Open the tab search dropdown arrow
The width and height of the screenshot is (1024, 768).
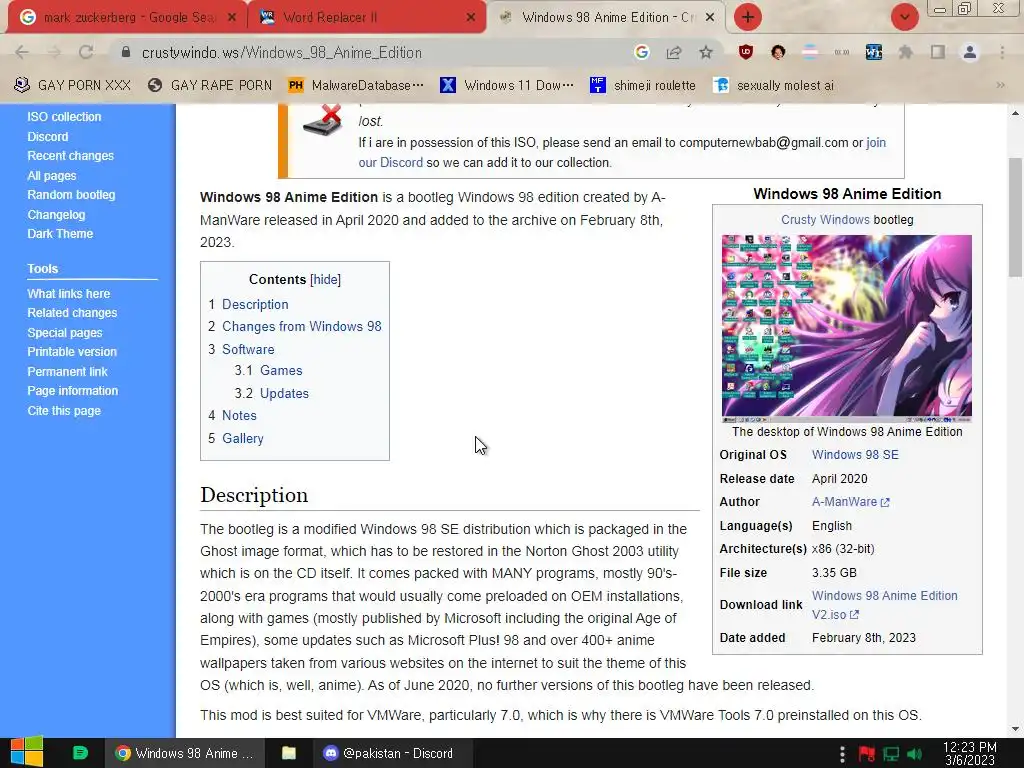click(x=904, y=17)
